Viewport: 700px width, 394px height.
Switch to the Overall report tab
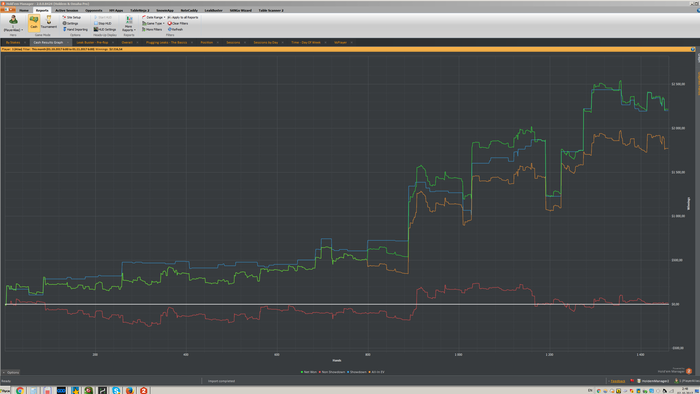[x=127, y=42]
